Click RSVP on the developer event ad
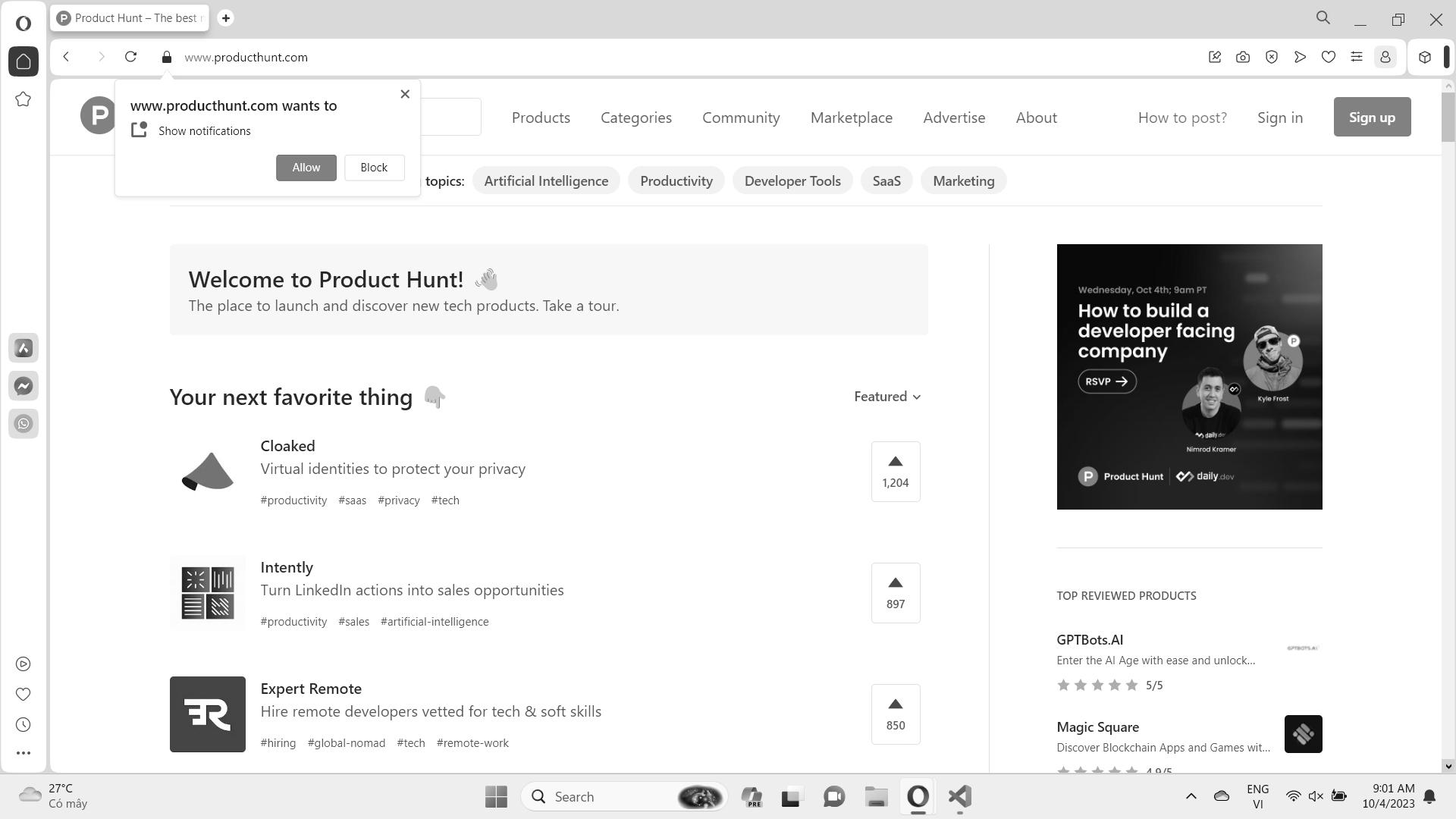1456x819 pixels. (x=1107, y=381)
